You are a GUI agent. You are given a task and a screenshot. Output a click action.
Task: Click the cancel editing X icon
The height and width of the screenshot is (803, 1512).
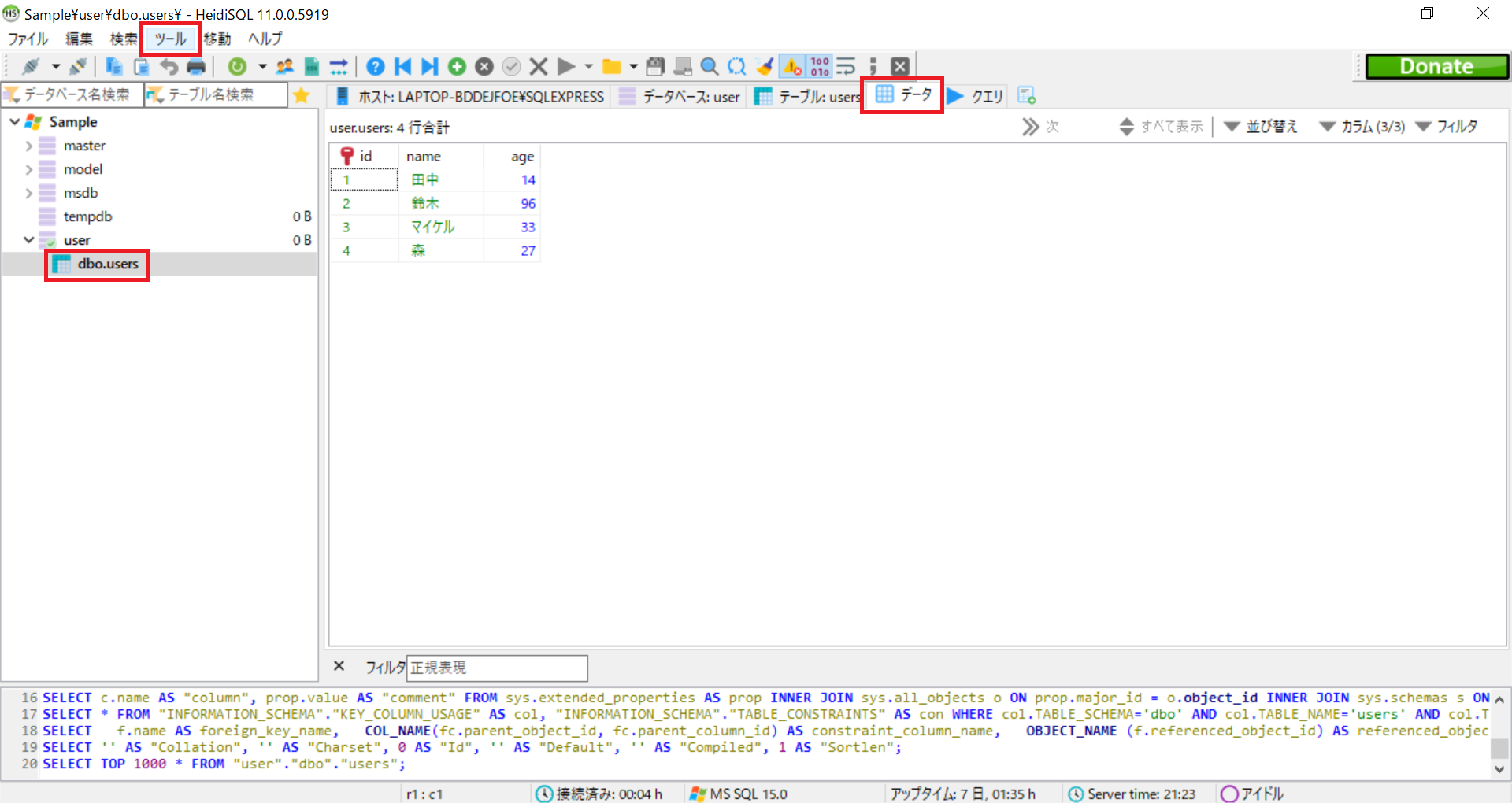tap(539, 67)
